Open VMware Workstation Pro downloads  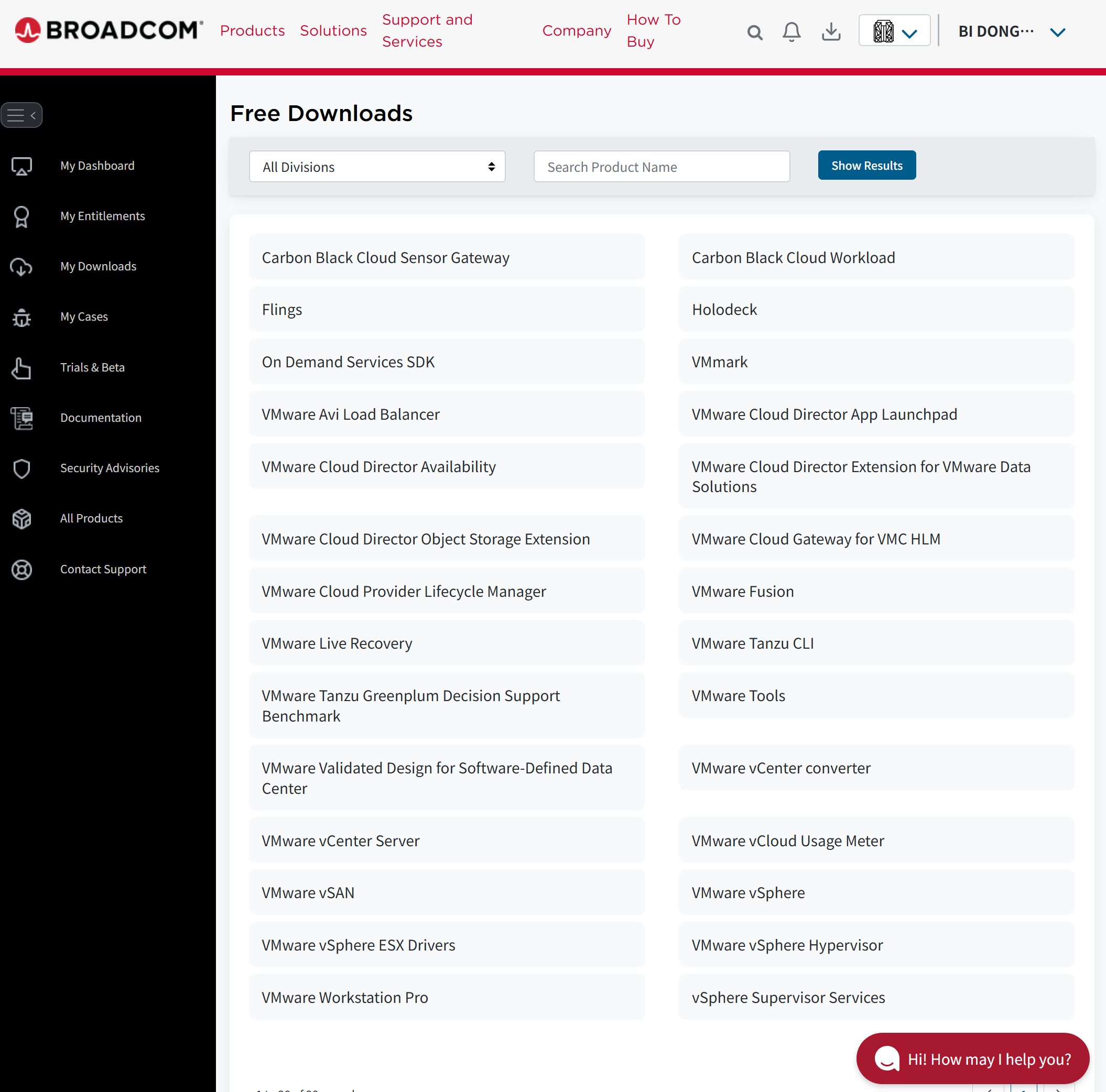[x=344, y=997]
